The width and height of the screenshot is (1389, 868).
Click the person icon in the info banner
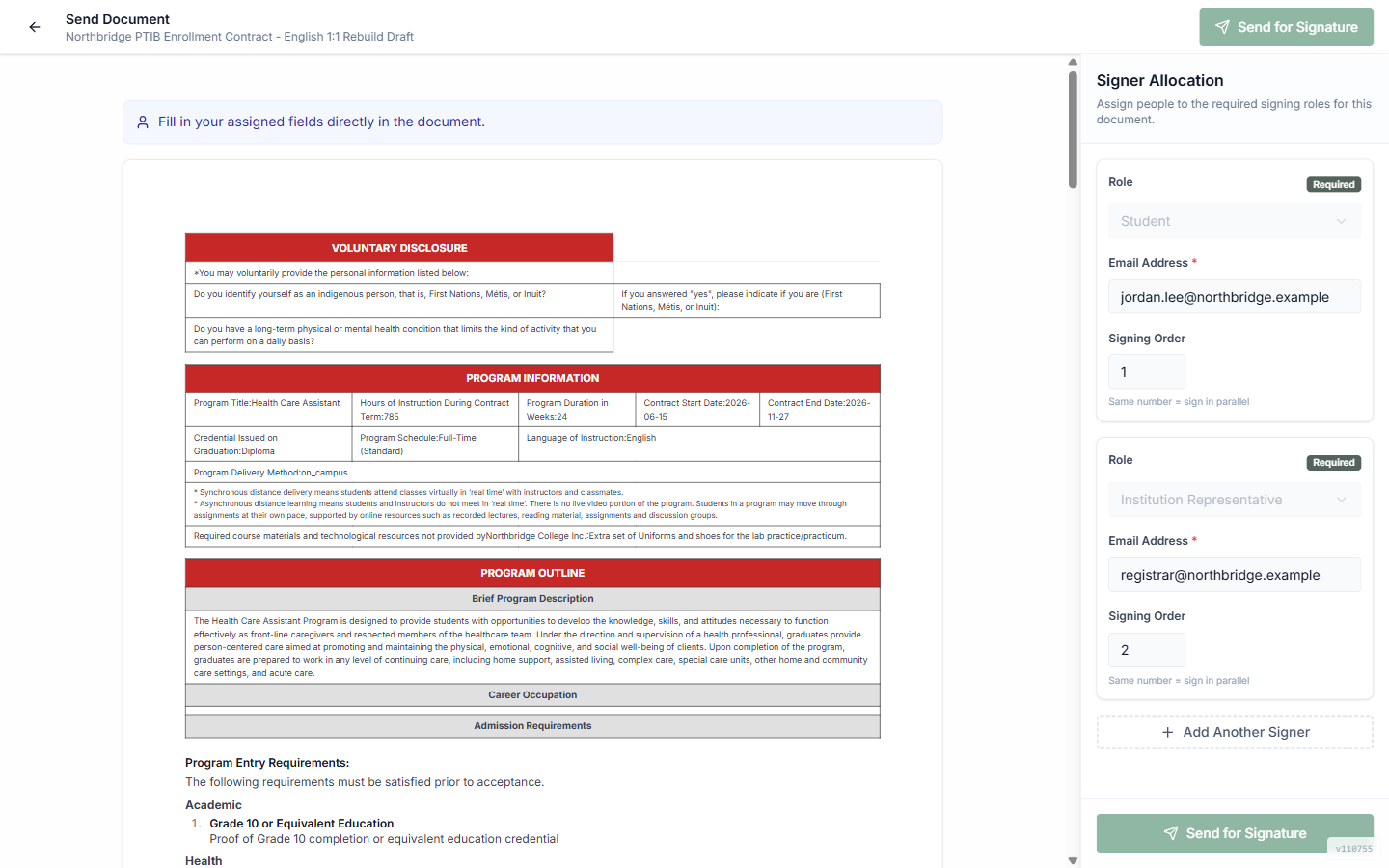pyautogui.click(x=143, y=122)
